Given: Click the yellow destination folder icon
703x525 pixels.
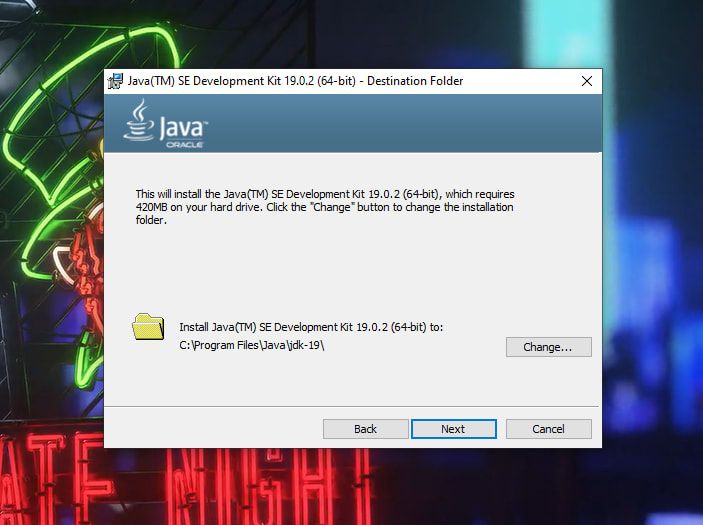Looking at the screenshot, I should click(x=148, y=326).
